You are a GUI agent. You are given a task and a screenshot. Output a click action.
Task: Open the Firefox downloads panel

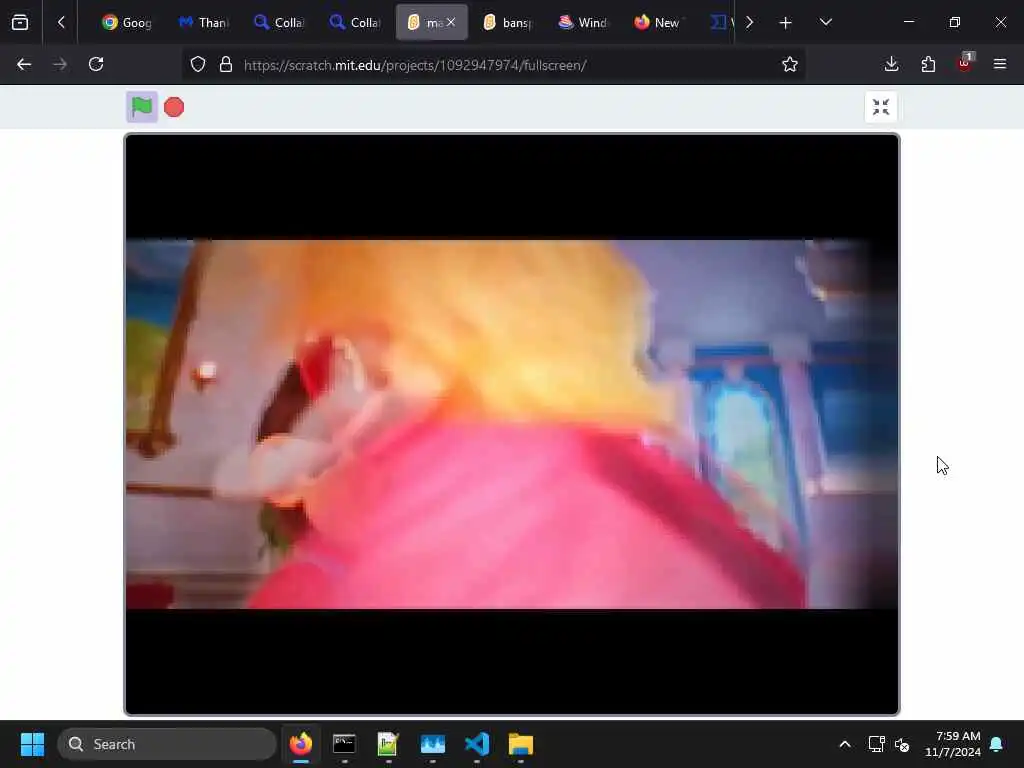(x=891, y=64)
